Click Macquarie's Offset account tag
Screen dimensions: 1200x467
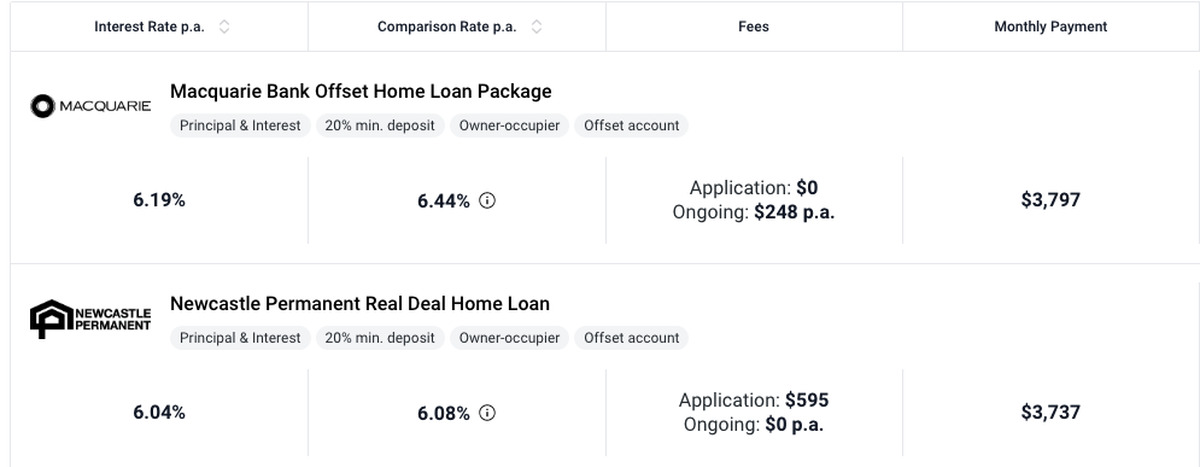[x=631, y=126]
